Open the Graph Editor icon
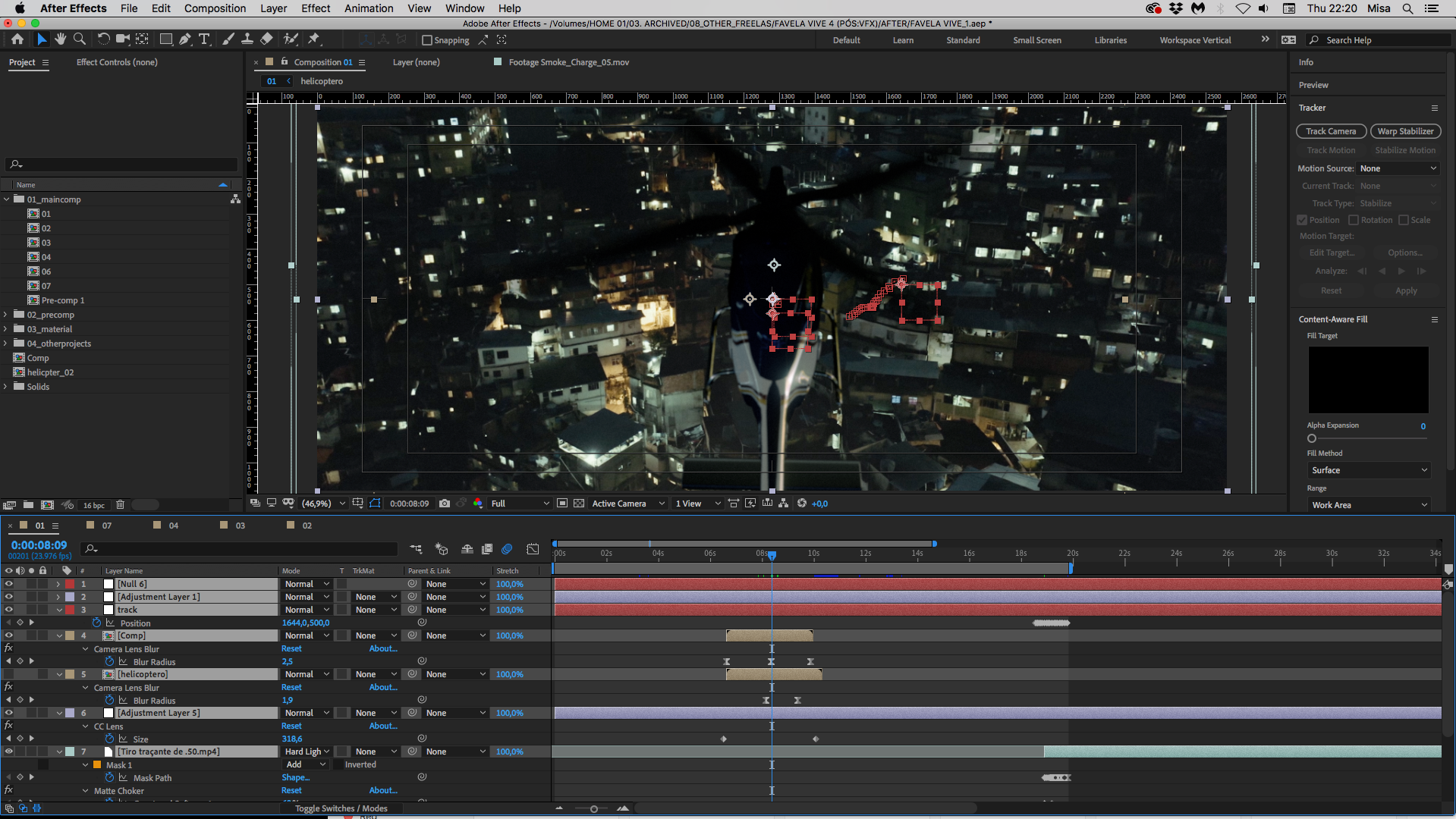This screenshot has height=819, width=1456. click(x=533, y=549)
